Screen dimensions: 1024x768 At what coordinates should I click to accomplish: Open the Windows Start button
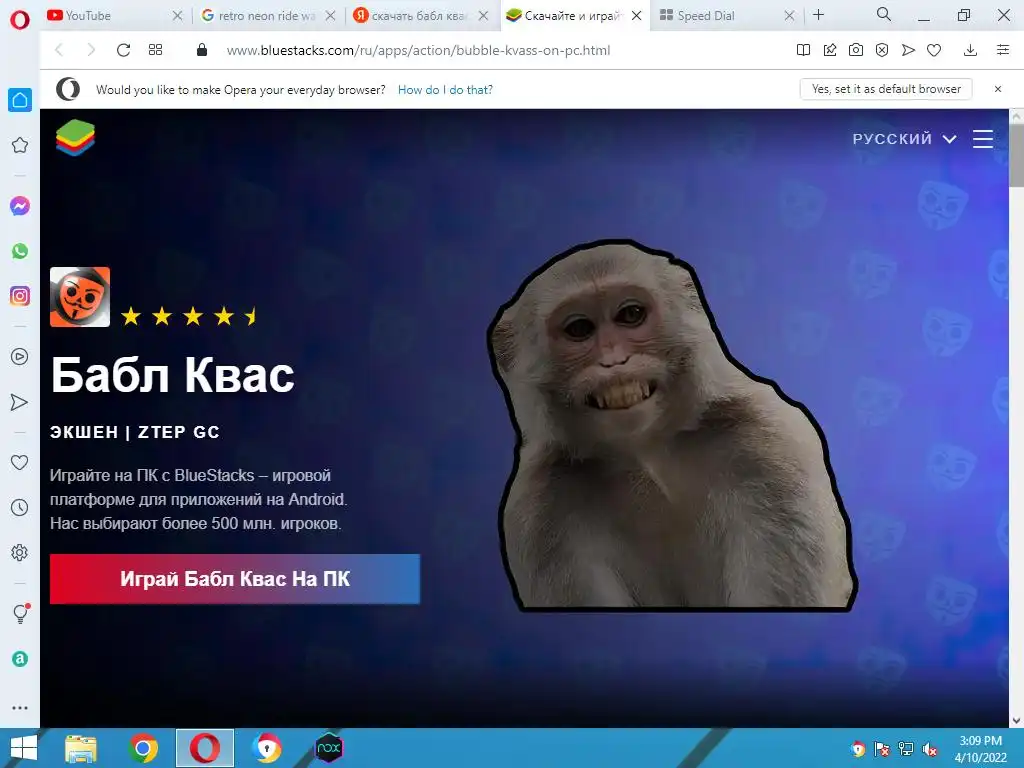(x=24, y=748)
